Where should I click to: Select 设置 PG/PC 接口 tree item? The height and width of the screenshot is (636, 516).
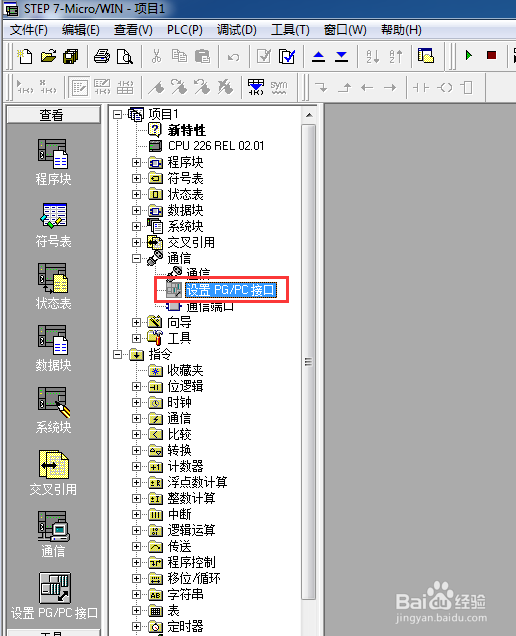[231, 290]
